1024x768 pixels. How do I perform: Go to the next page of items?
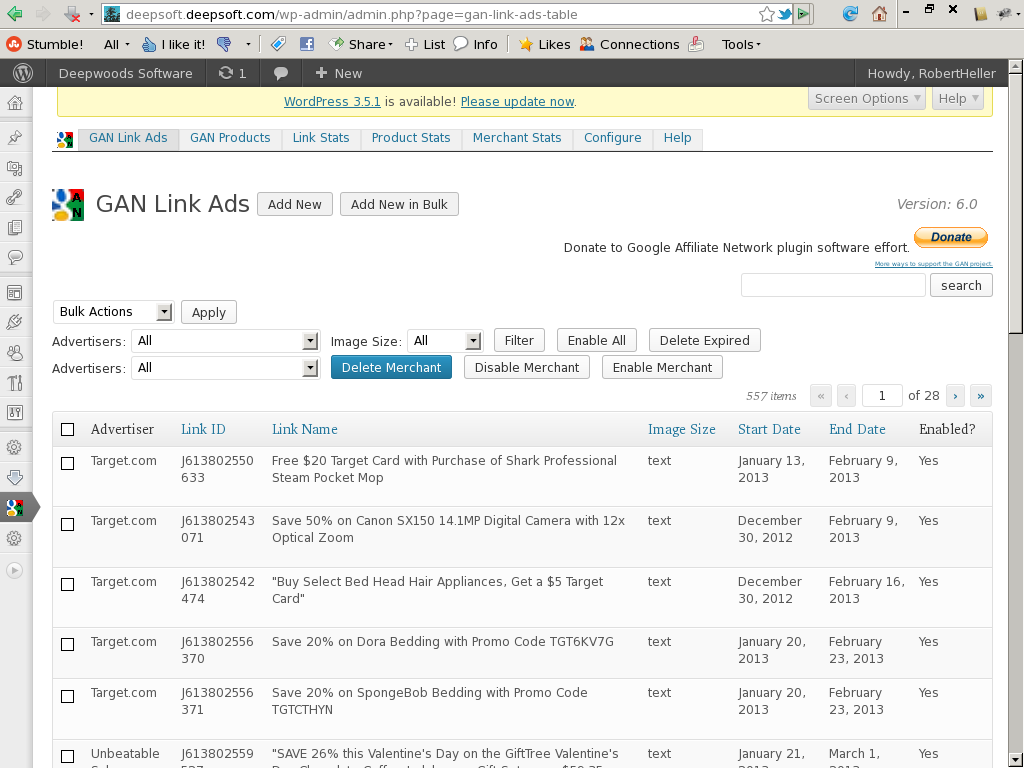point(955,396)
